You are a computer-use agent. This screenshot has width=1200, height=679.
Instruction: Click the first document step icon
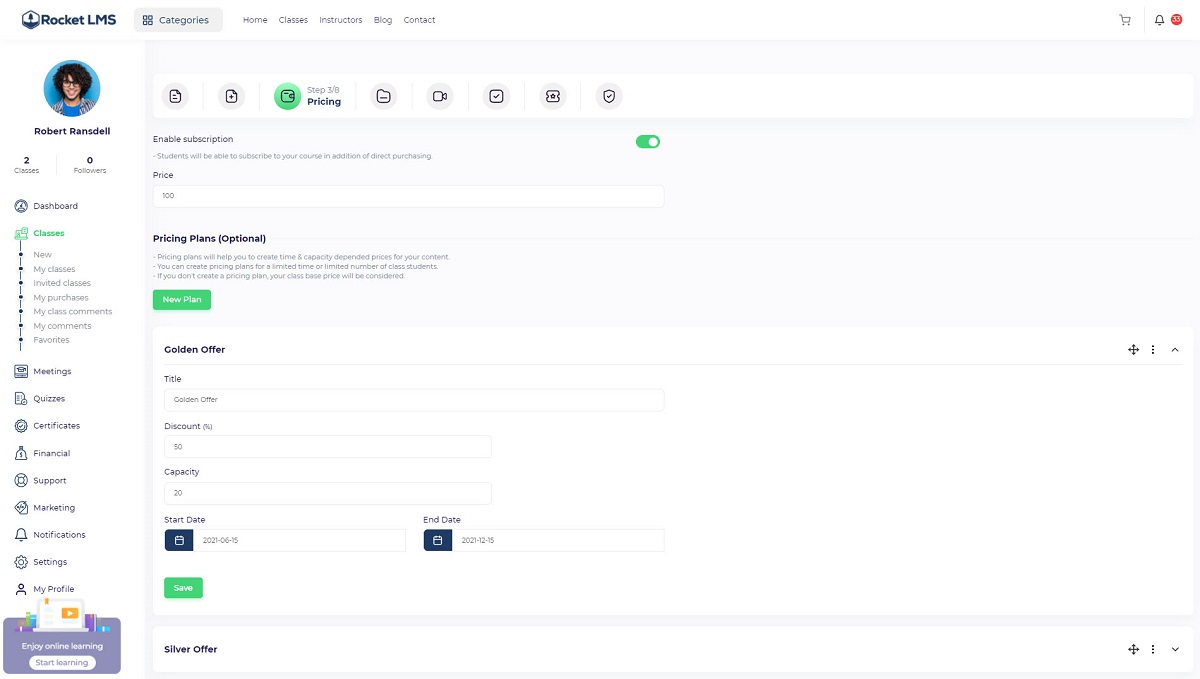pyautogui.click(x=175, y=96)
